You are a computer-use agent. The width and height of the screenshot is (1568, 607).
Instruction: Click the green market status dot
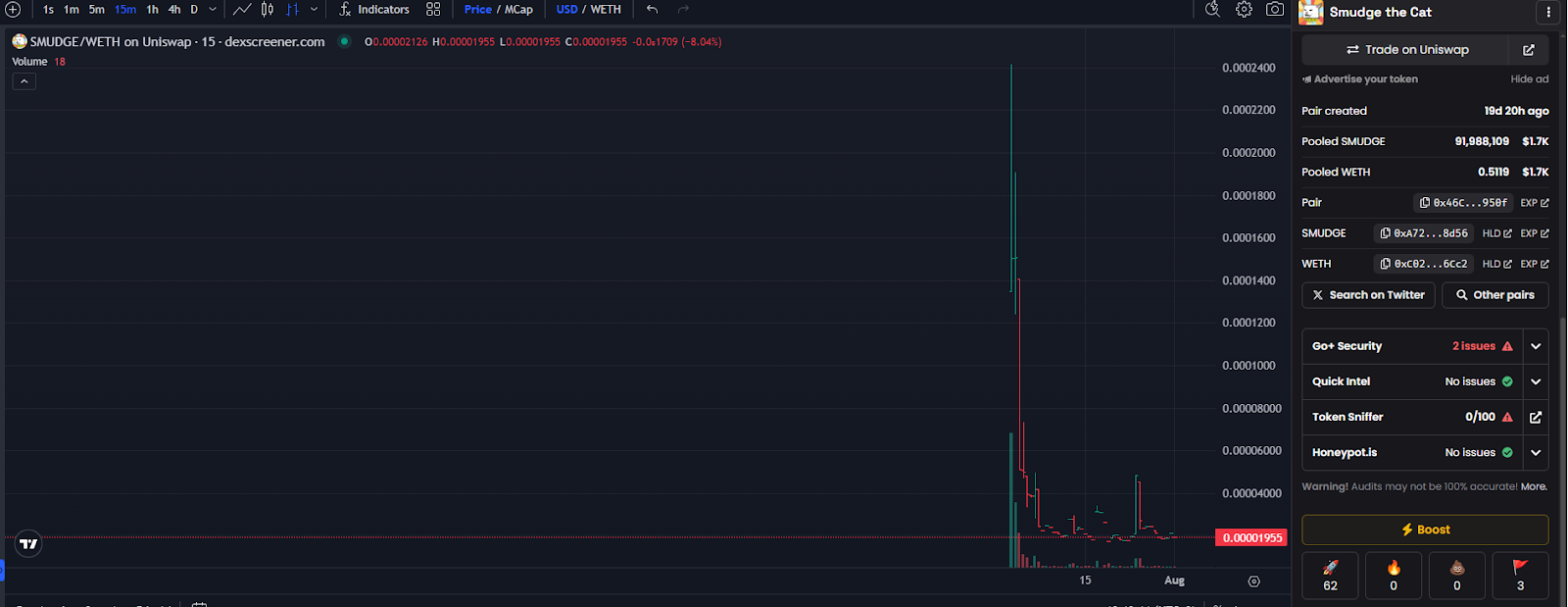pos(344,41)
